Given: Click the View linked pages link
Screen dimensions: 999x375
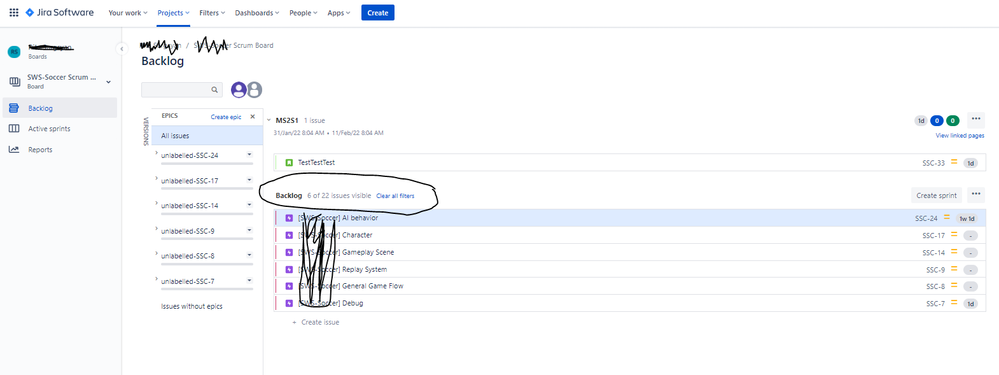Looking at the screenshot, I should tap(959, 136).
